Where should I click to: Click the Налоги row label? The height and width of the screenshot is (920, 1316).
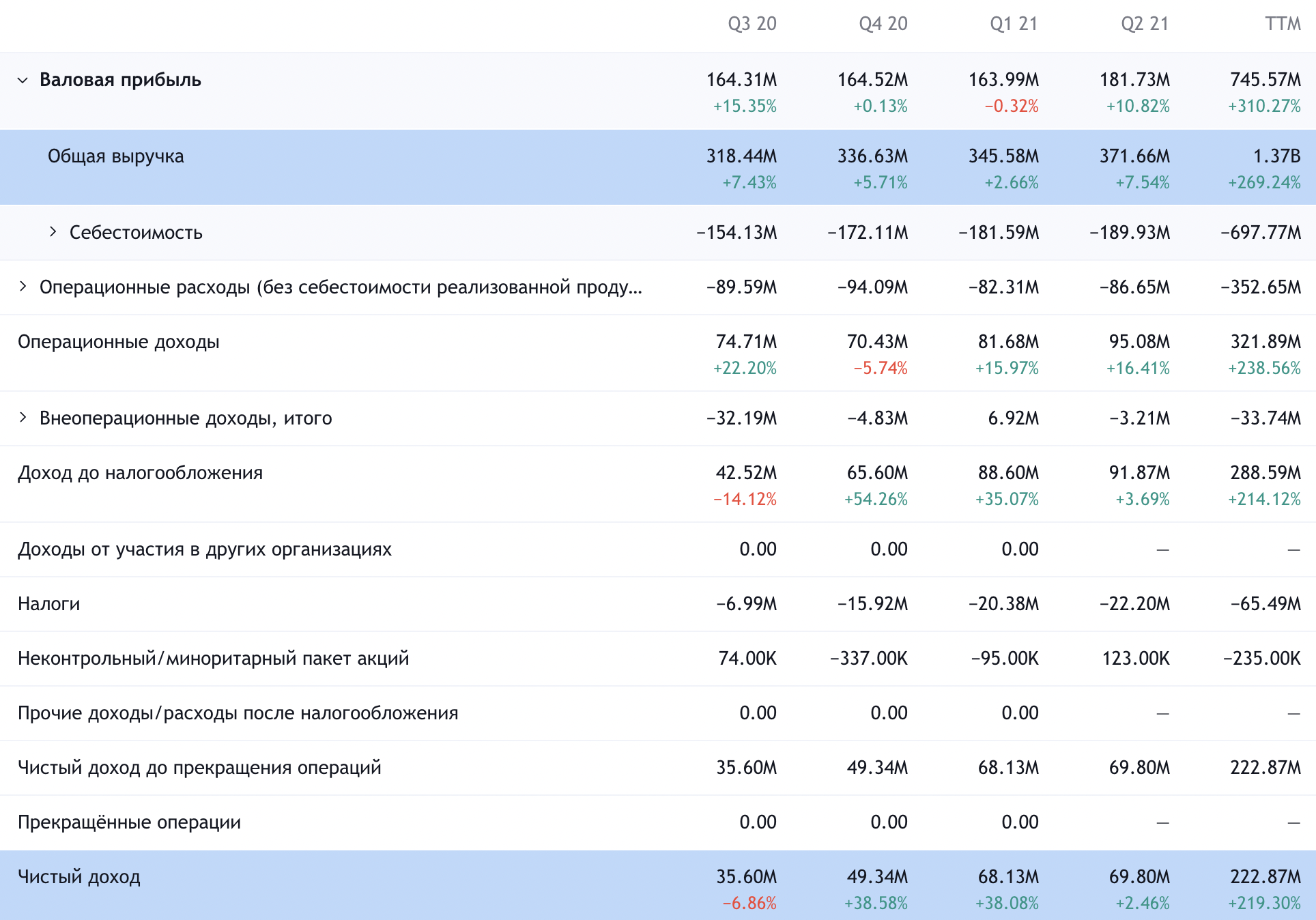point(49,604)
